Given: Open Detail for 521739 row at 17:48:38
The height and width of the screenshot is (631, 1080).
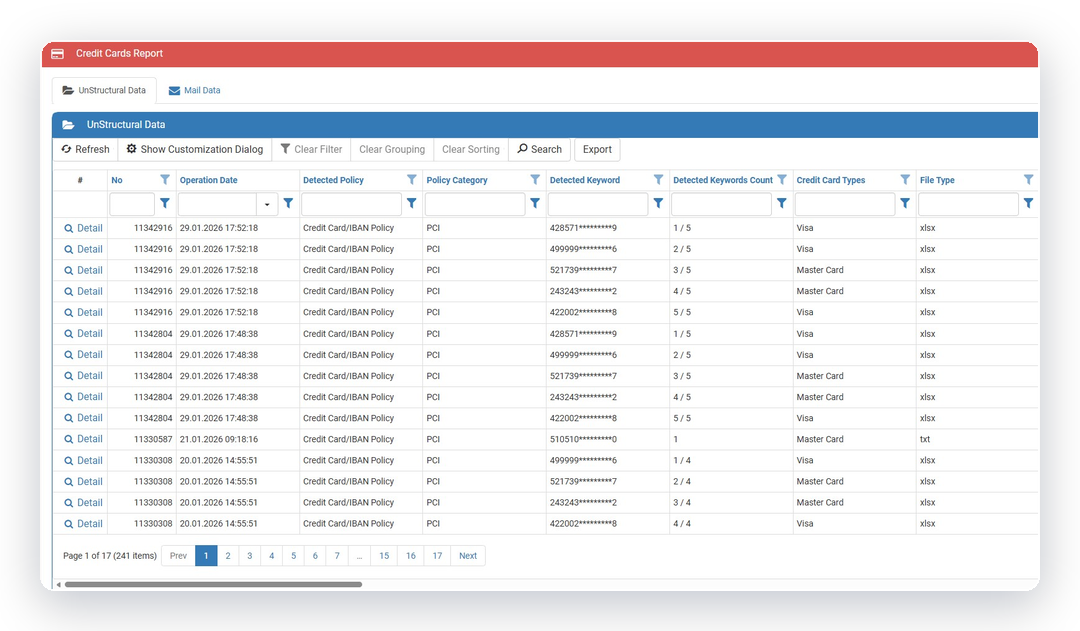Looking at the screenshot, I should coord(90,375).
